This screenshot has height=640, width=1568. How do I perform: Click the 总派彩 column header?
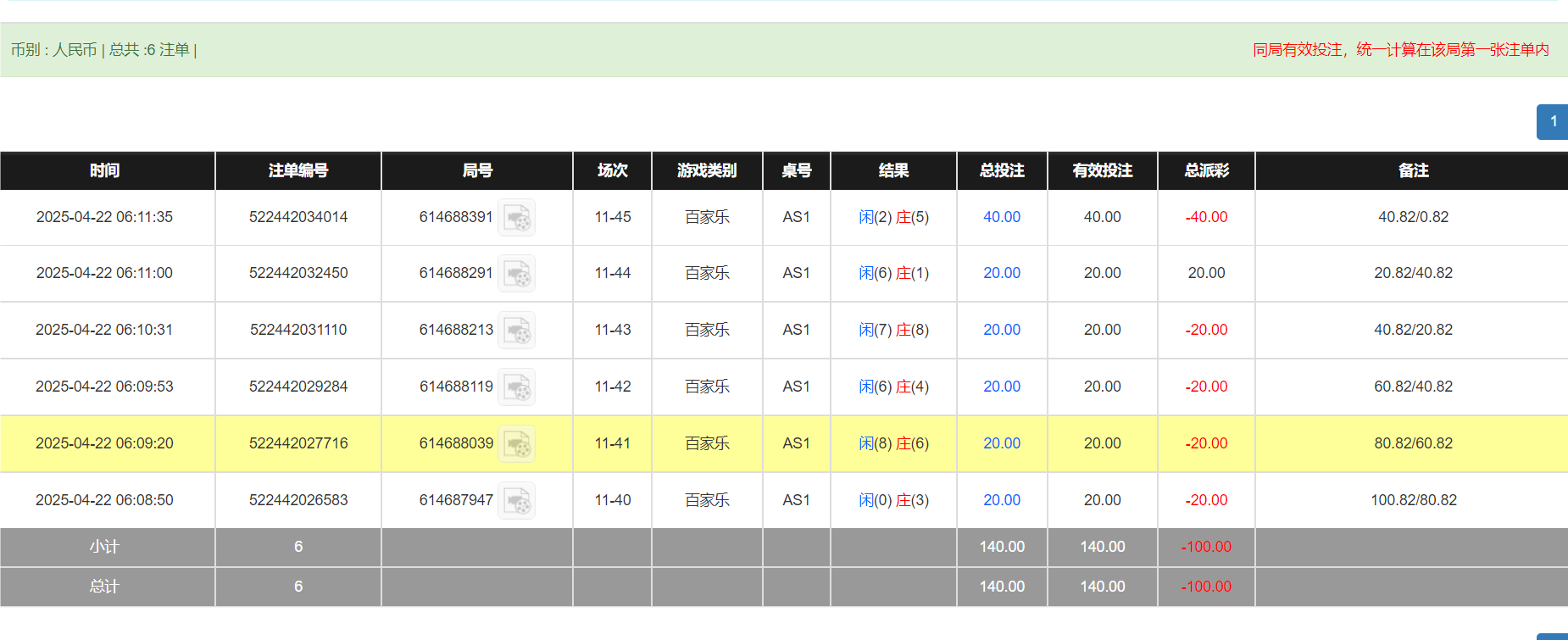(1206, 170)
